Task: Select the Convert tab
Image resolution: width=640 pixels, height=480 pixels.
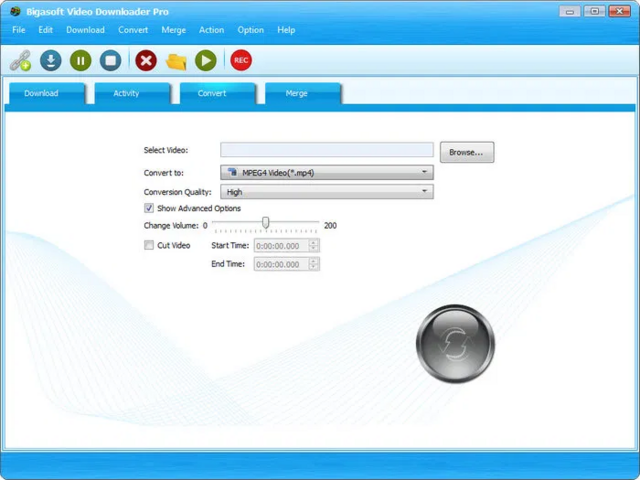Action: 218,93
